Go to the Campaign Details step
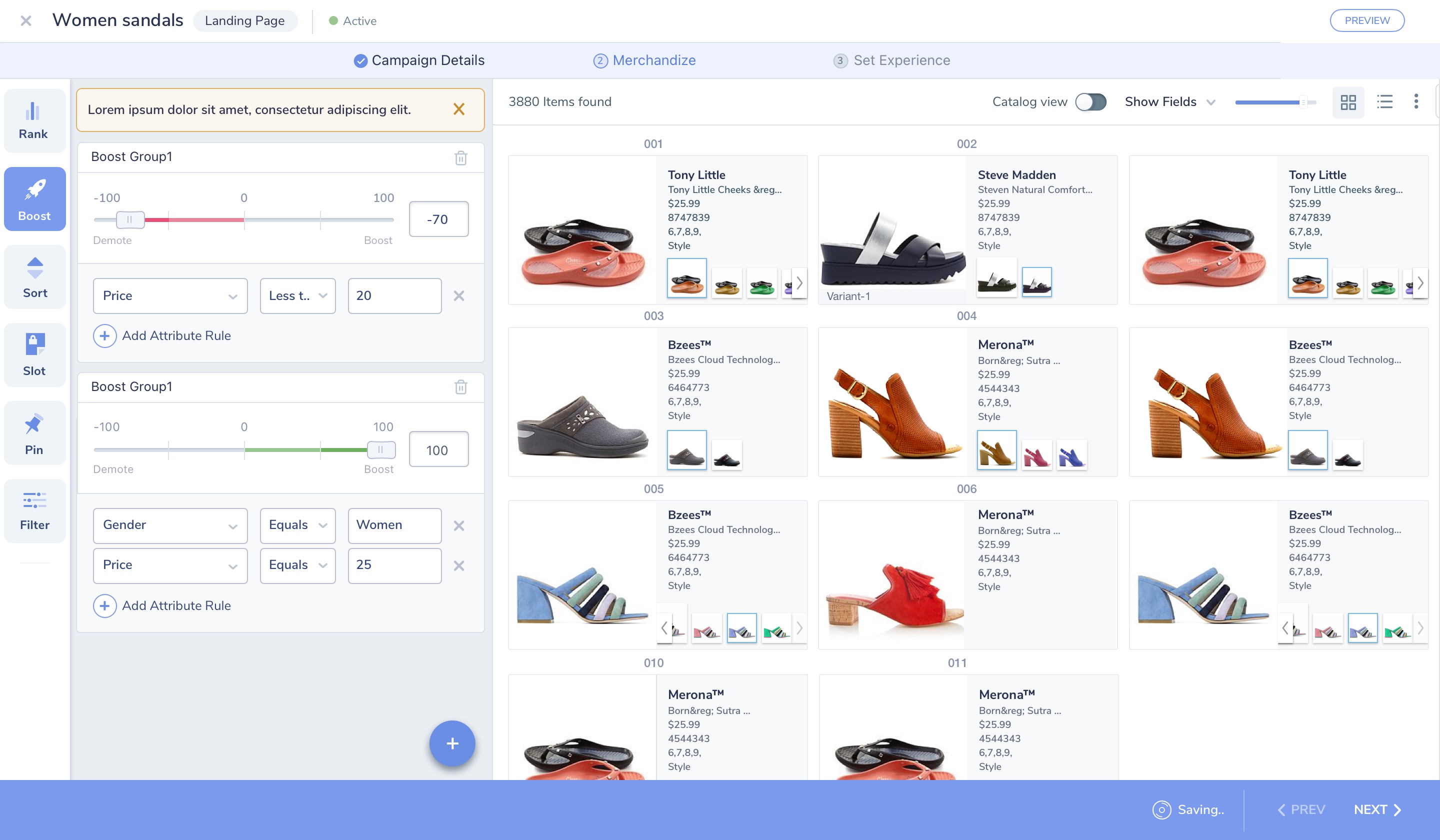Image resolution: width=1440 pixels, height=840 pixels. coord(419,60)
